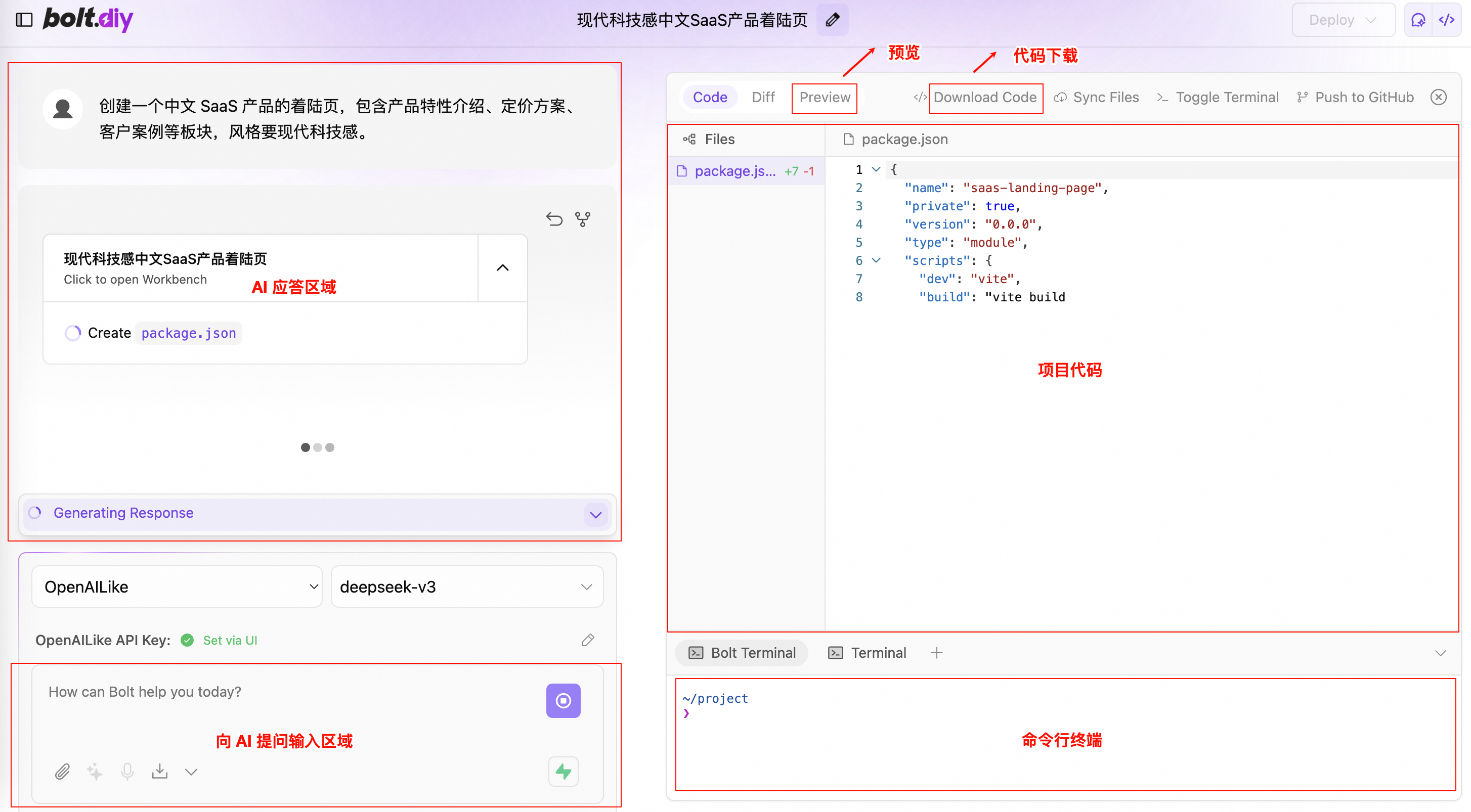
Task: Toggle the workbench code view icon
Action: click(1446, 20)
